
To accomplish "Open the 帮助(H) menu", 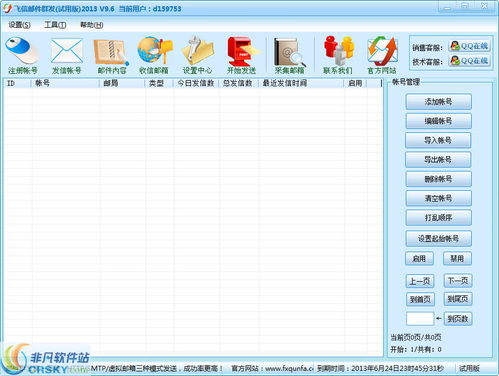I will [91, 25].
